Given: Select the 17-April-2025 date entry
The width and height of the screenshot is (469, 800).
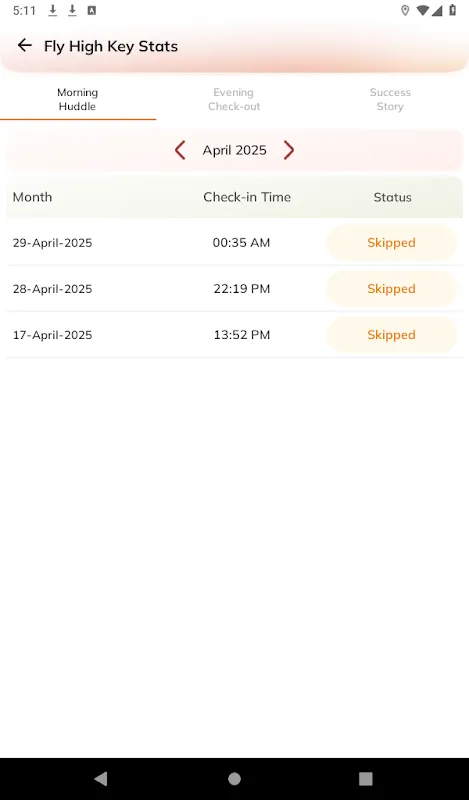Looking at the screenshot, I should click(x=53, y=335).
